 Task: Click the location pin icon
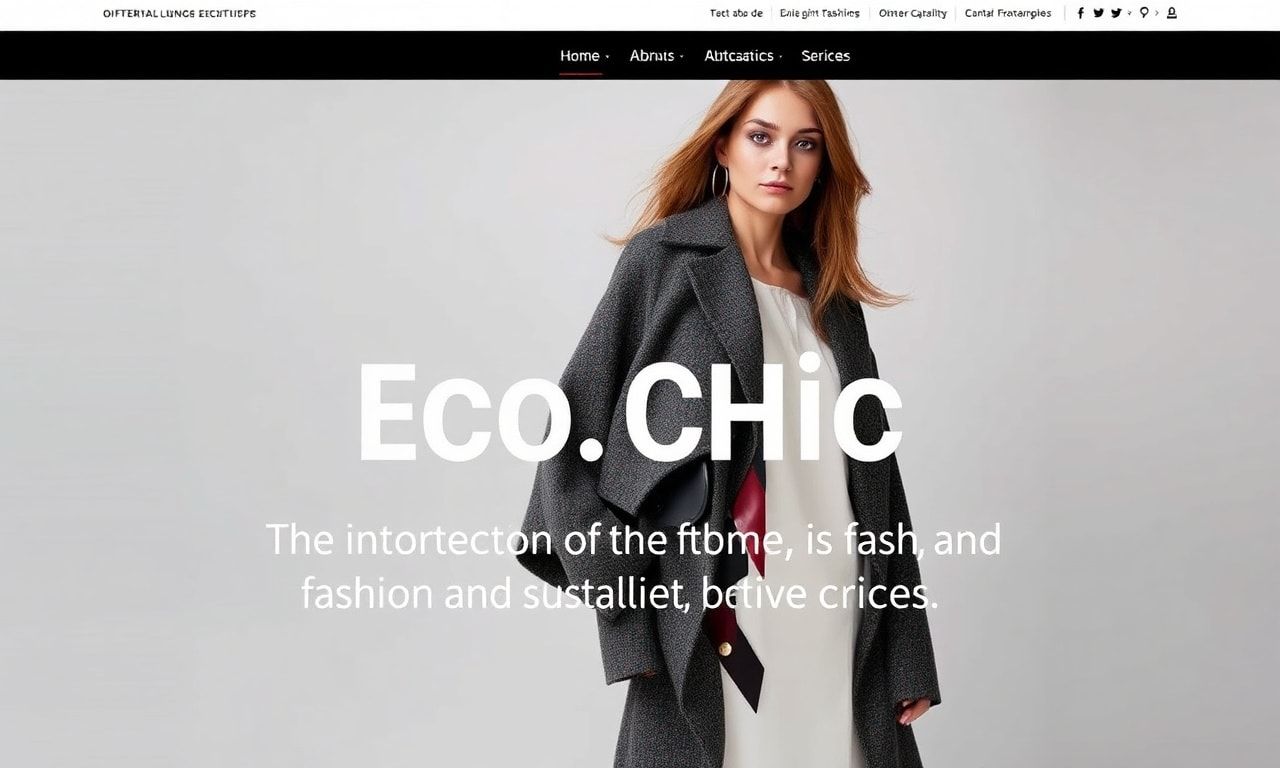pyautogui.click(x=1144, y=13)
